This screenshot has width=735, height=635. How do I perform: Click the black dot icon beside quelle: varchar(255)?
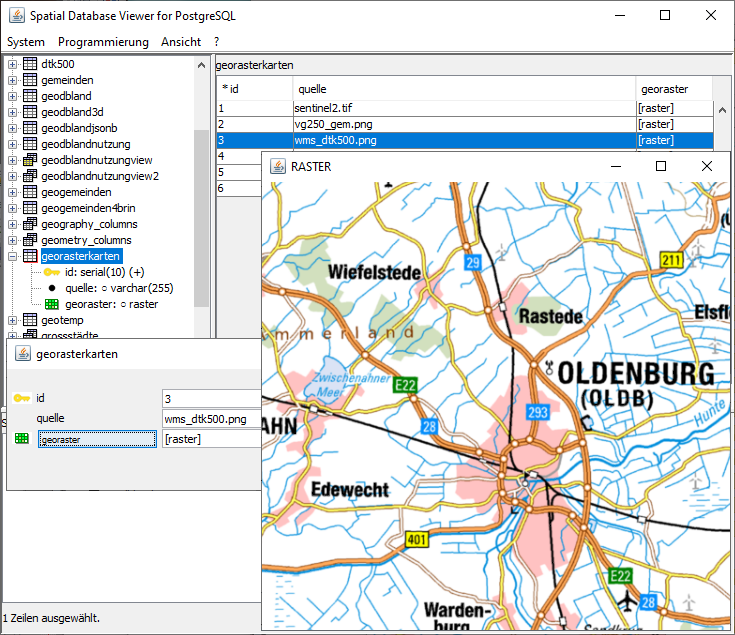point(52,288)
